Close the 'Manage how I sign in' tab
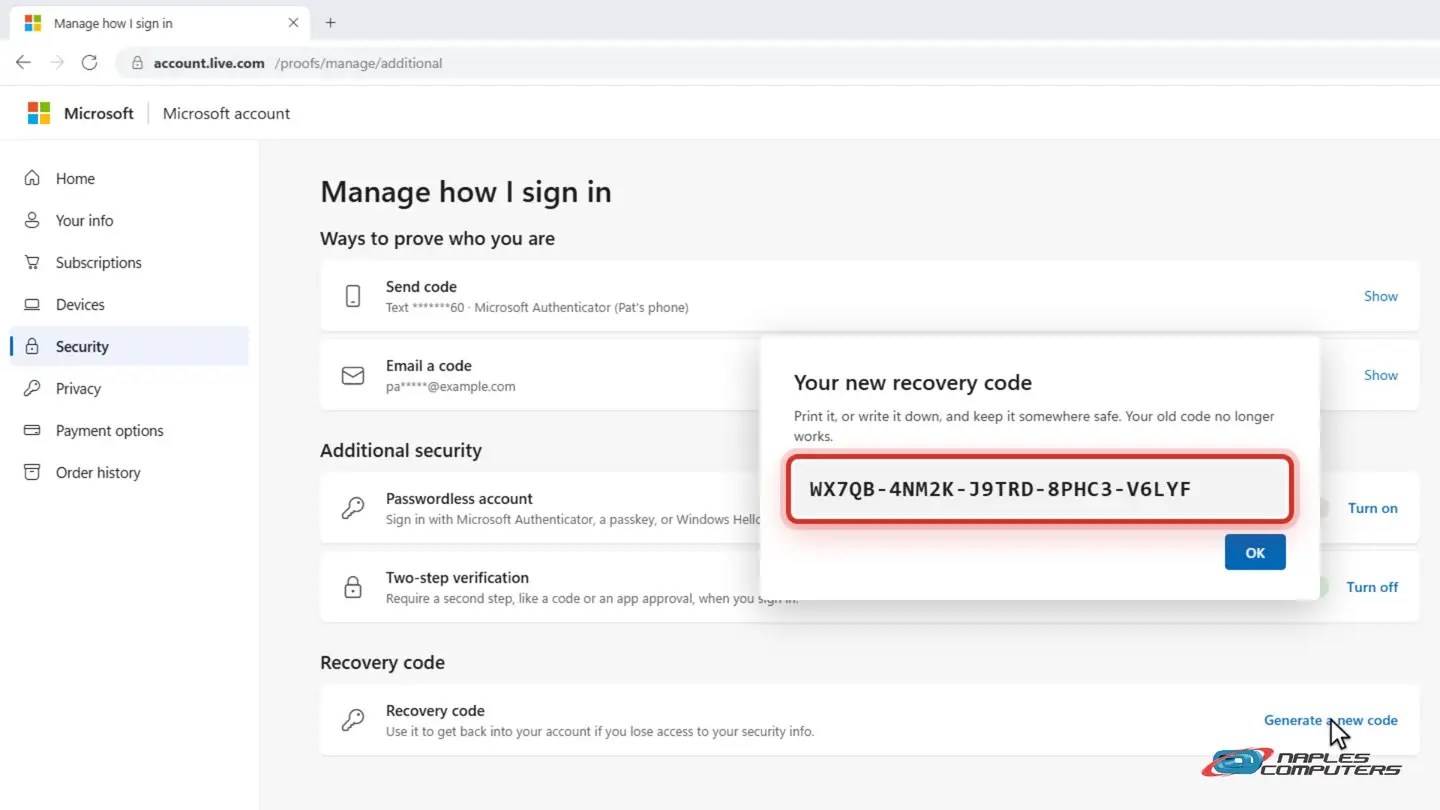 tap(293, 22)
